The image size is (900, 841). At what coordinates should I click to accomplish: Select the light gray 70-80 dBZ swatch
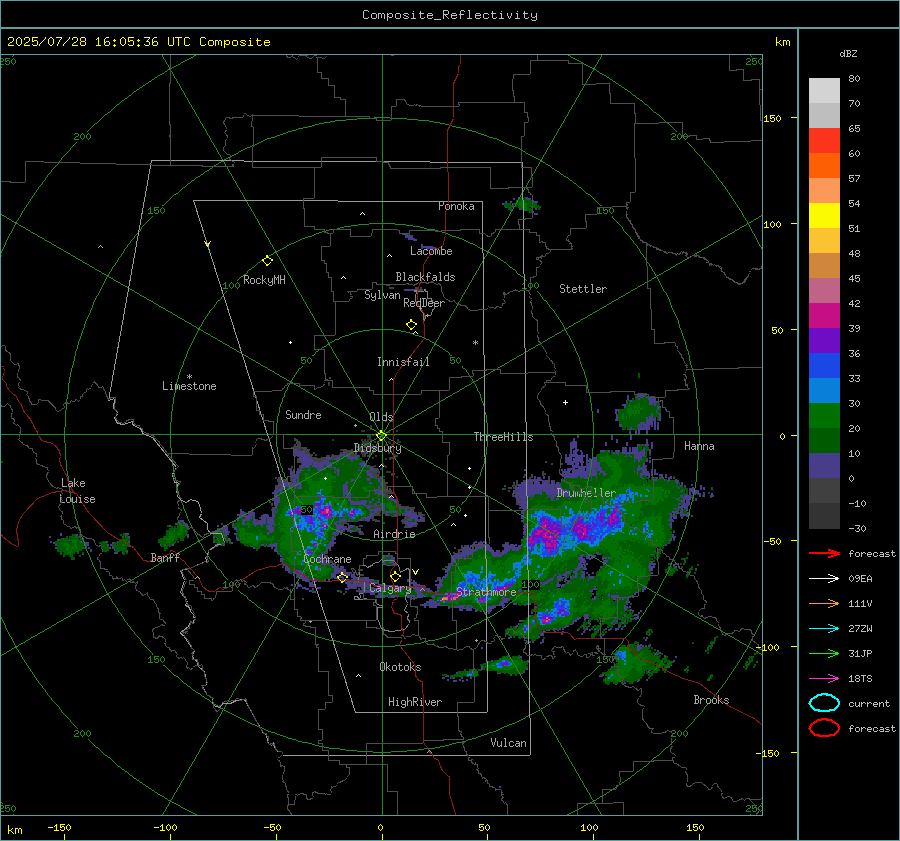coord(824,90)
